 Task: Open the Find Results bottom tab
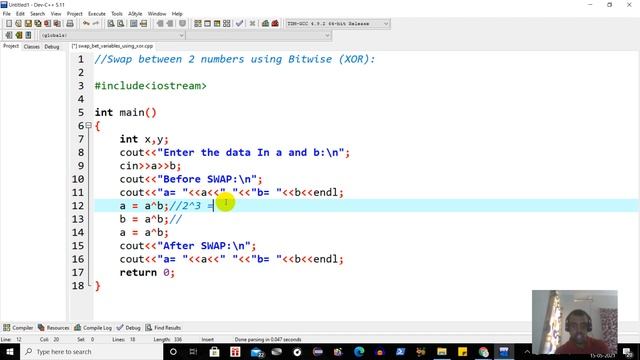coord(163,328)
